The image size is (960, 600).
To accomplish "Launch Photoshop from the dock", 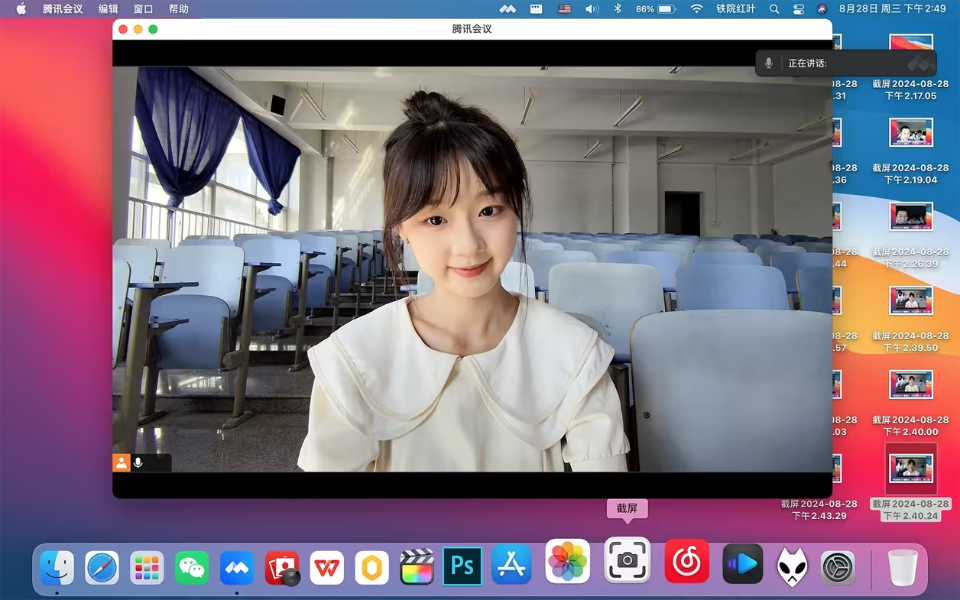I will coord(462,566).
